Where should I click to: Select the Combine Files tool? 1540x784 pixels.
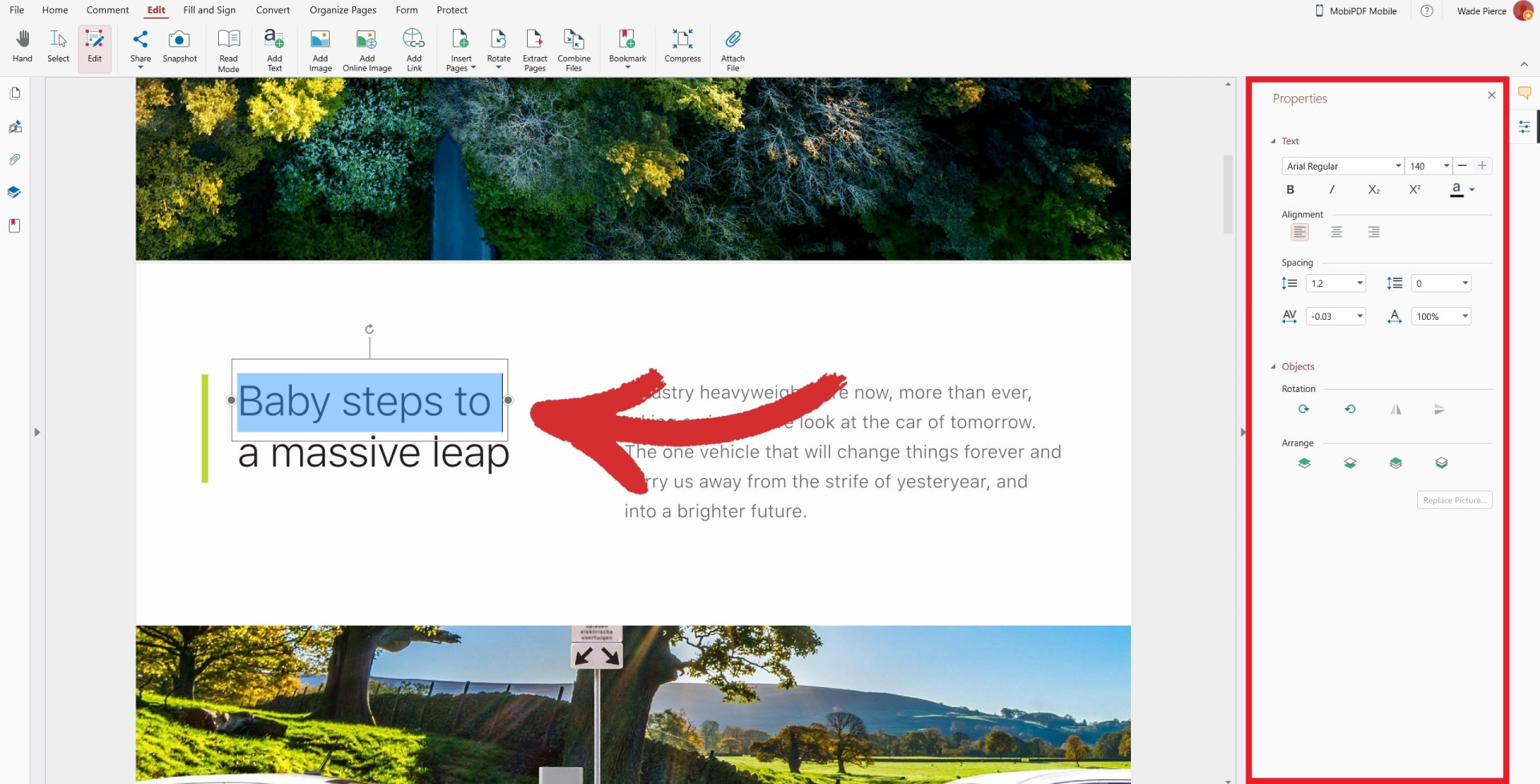573,46
